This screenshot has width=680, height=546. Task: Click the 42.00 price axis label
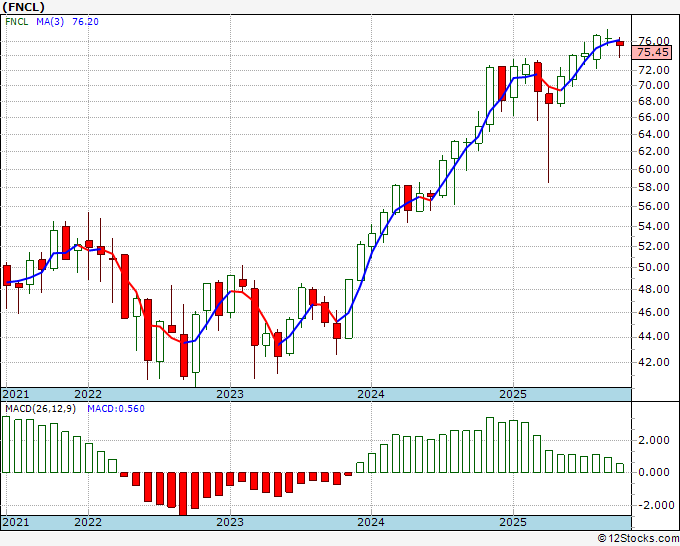click(654, 362)
